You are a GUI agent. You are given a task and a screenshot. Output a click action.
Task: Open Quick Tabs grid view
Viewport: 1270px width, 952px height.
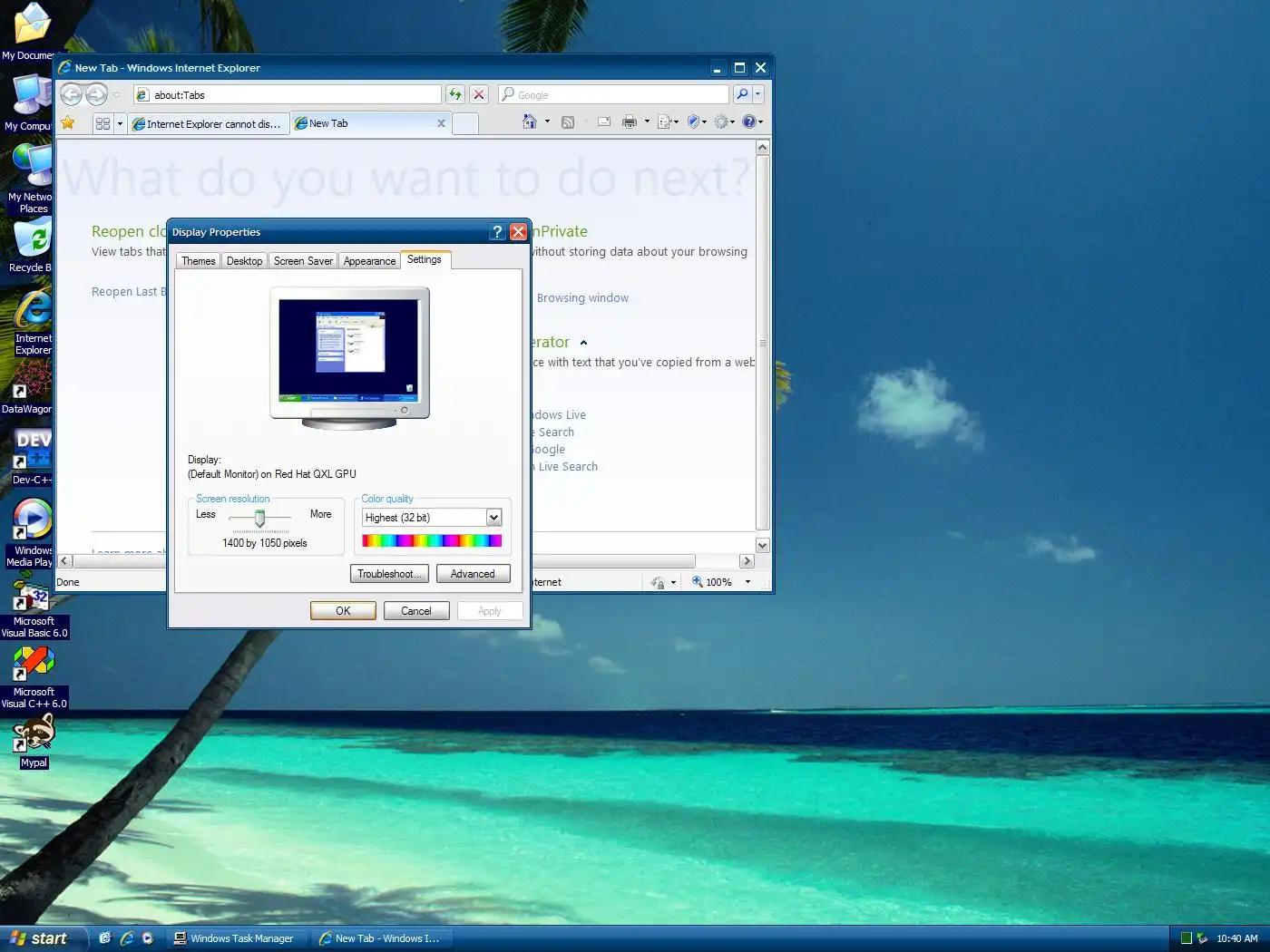[x=103, y=123]
